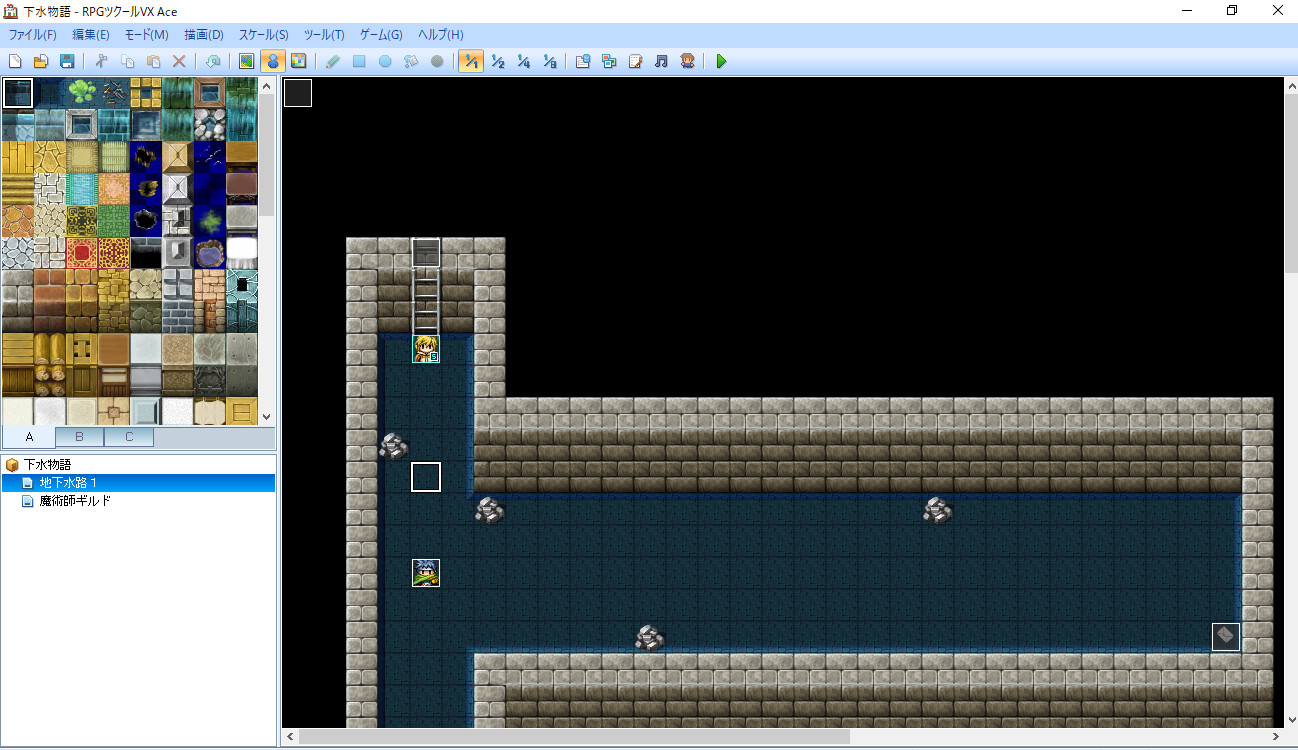This screenshot has width=1298, height=750.
Task: Click the Paste clipboard icon
Action: click(x=153, y=62)
